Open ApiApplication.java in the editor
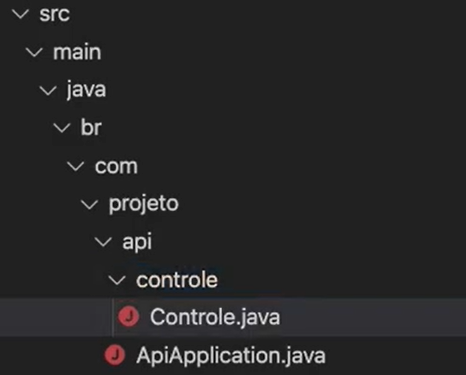This screenshot has height=375, width=466. coord(231,355)
